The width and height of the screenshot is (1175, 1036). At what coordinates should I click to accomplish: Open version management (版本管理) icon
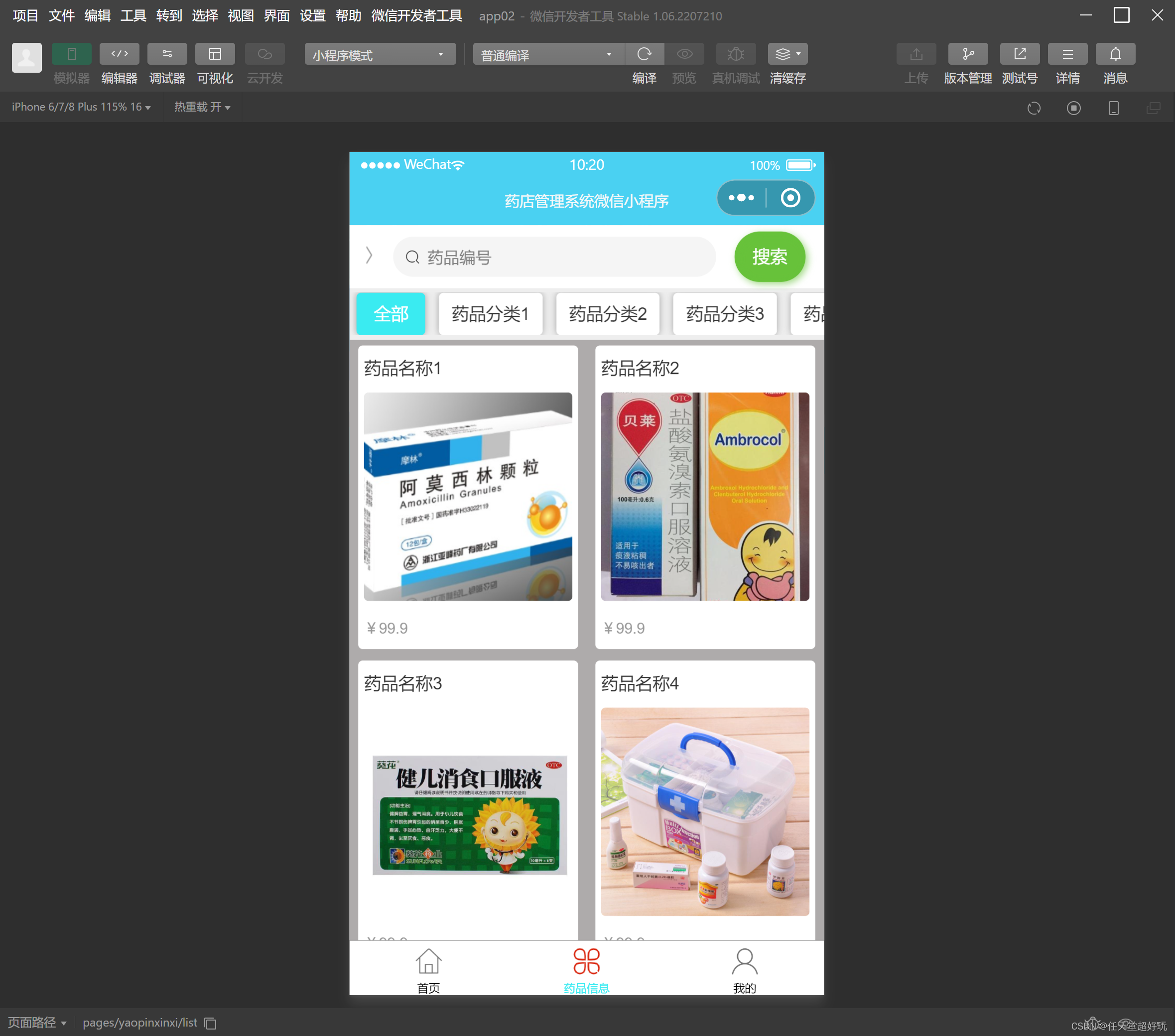[x=968, y=54]
